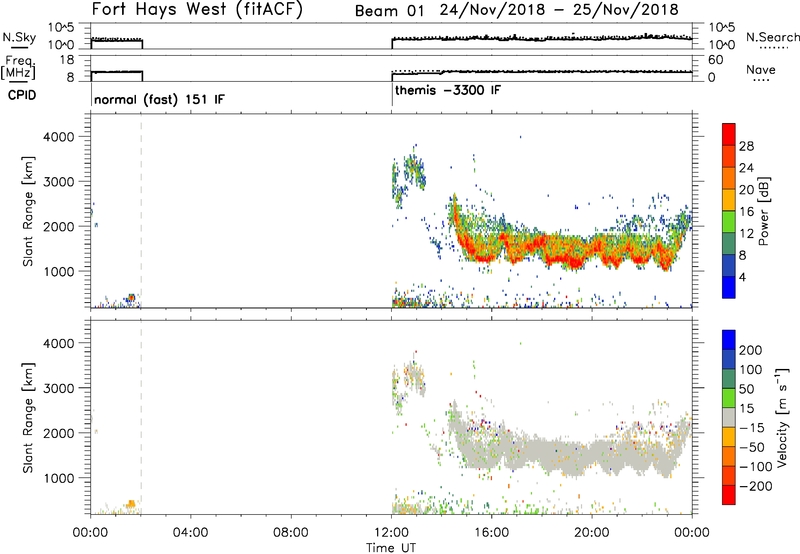Click the 'CPID' row label
Viewport: 800px width, 554px height.
click(x=22, y=95)
